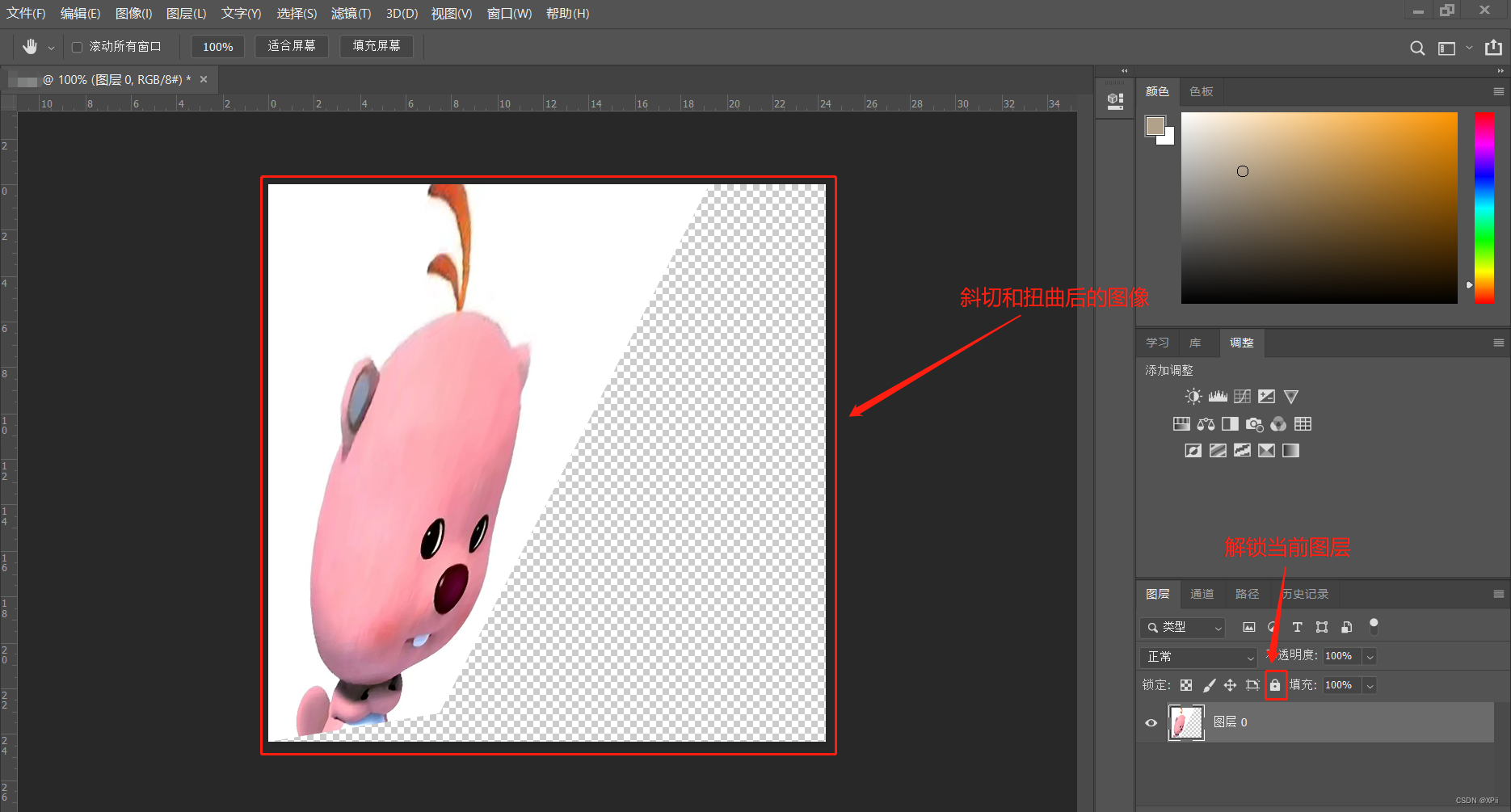Image resolution: width=1511 pixels, height=812 pixels.
Task: Open the 编辑(E) menu
Action: [x=80, y=14]
